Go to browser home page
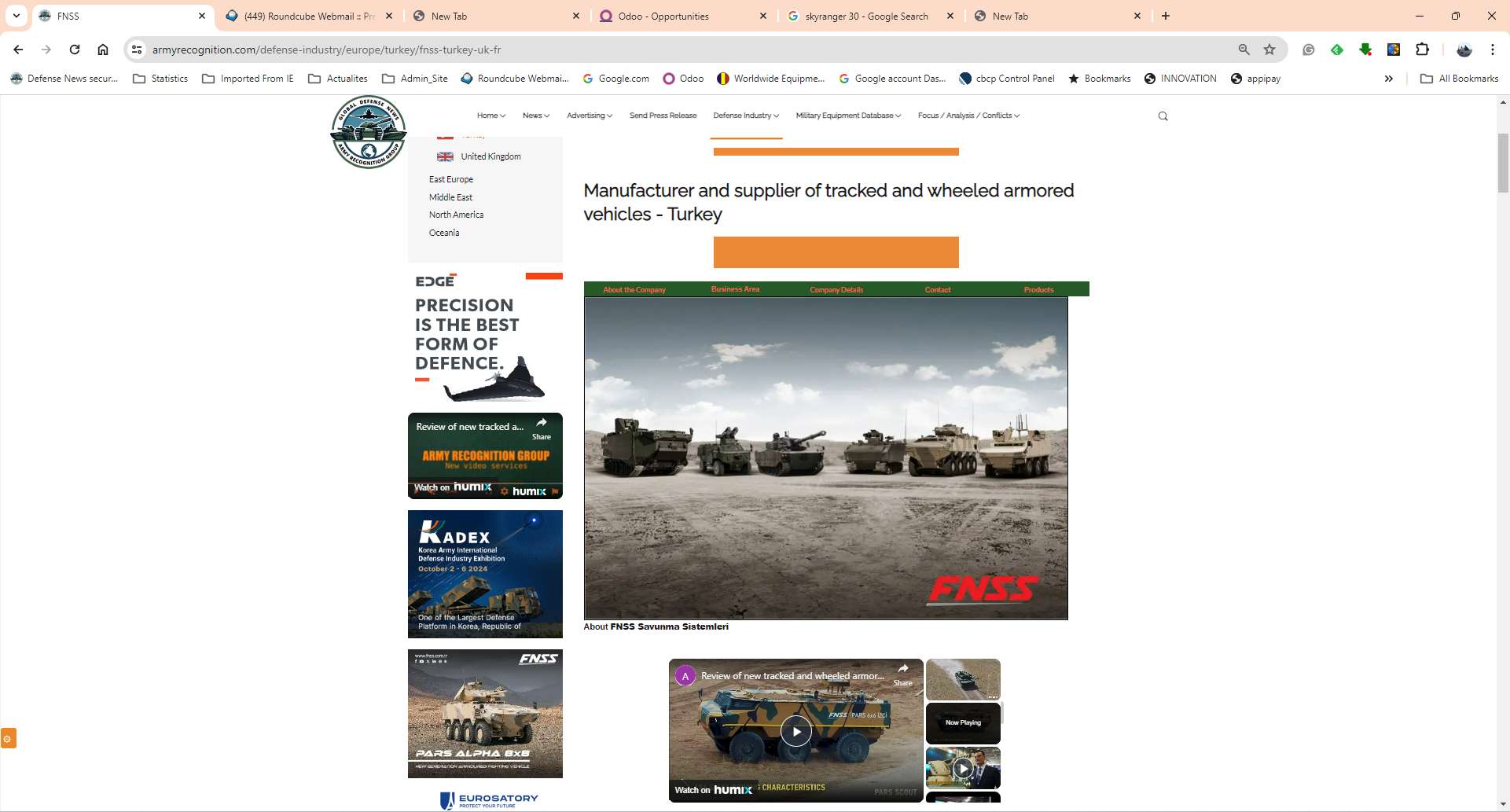This screenshot has width=1510, height=812. [x=103, y=50]
